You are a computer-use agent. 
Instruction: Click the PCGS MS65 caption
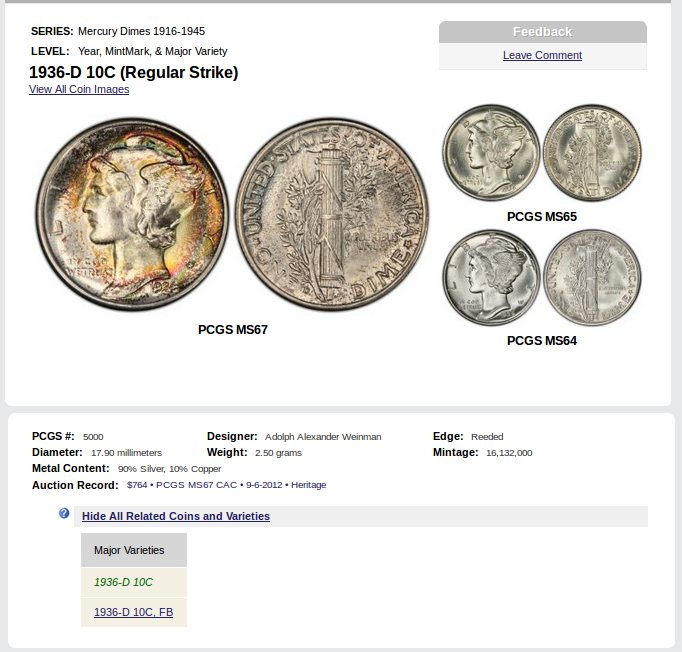pos(541,216)
